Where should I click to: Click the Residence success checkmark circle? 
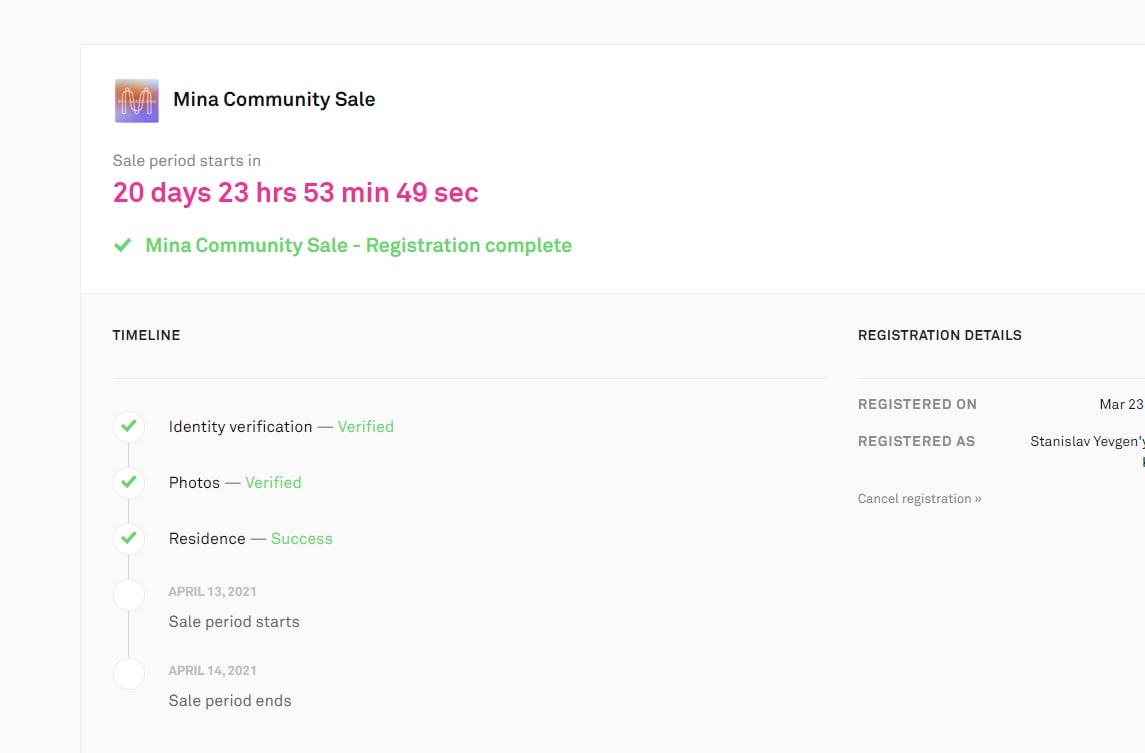point(129,538)
